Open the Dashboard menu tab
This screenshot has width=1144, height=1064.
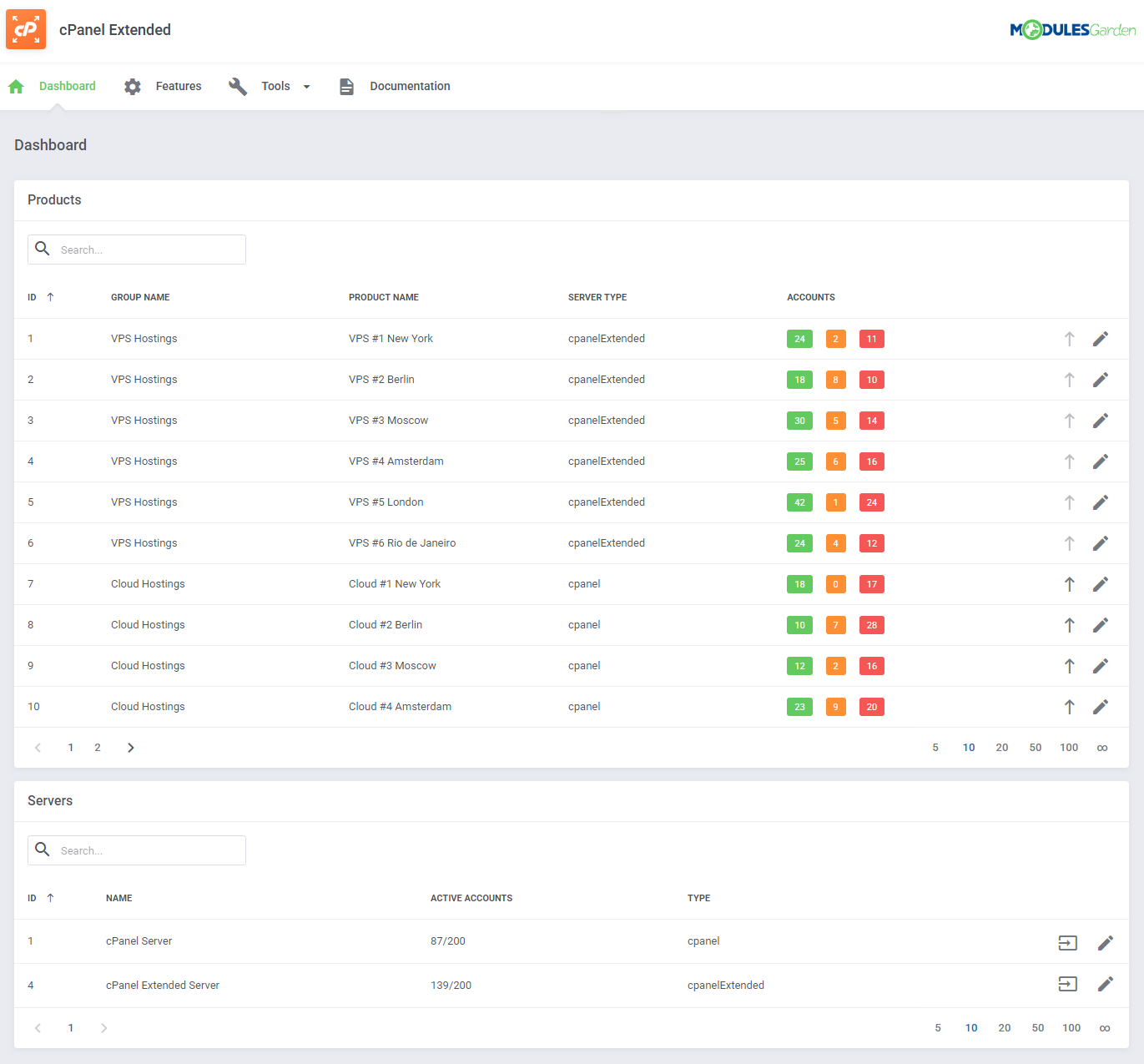68,86
